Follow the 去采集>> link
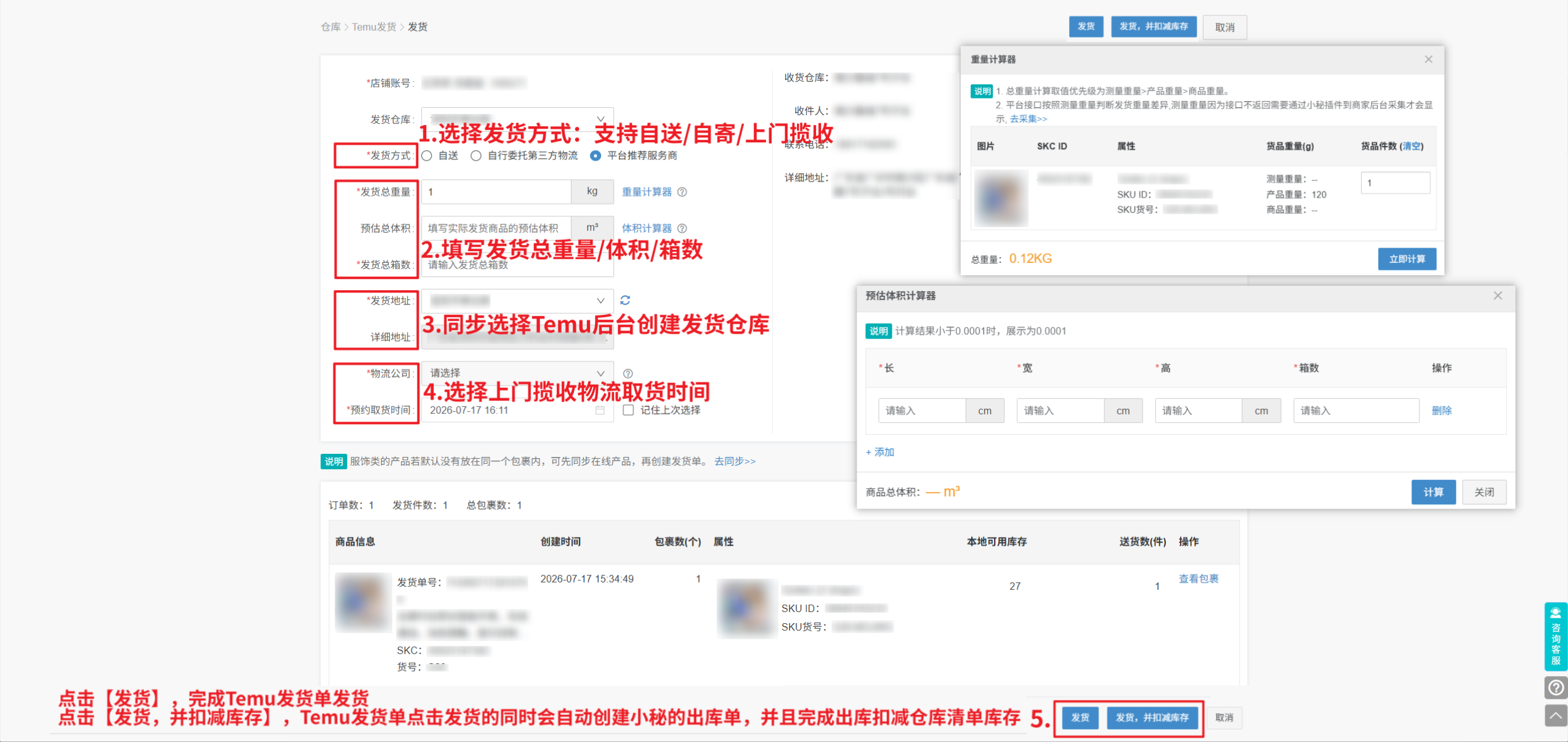Image resolution: width=1568 pixels, height=742 pixels. pyautogui.click(x=1028, y=119)
